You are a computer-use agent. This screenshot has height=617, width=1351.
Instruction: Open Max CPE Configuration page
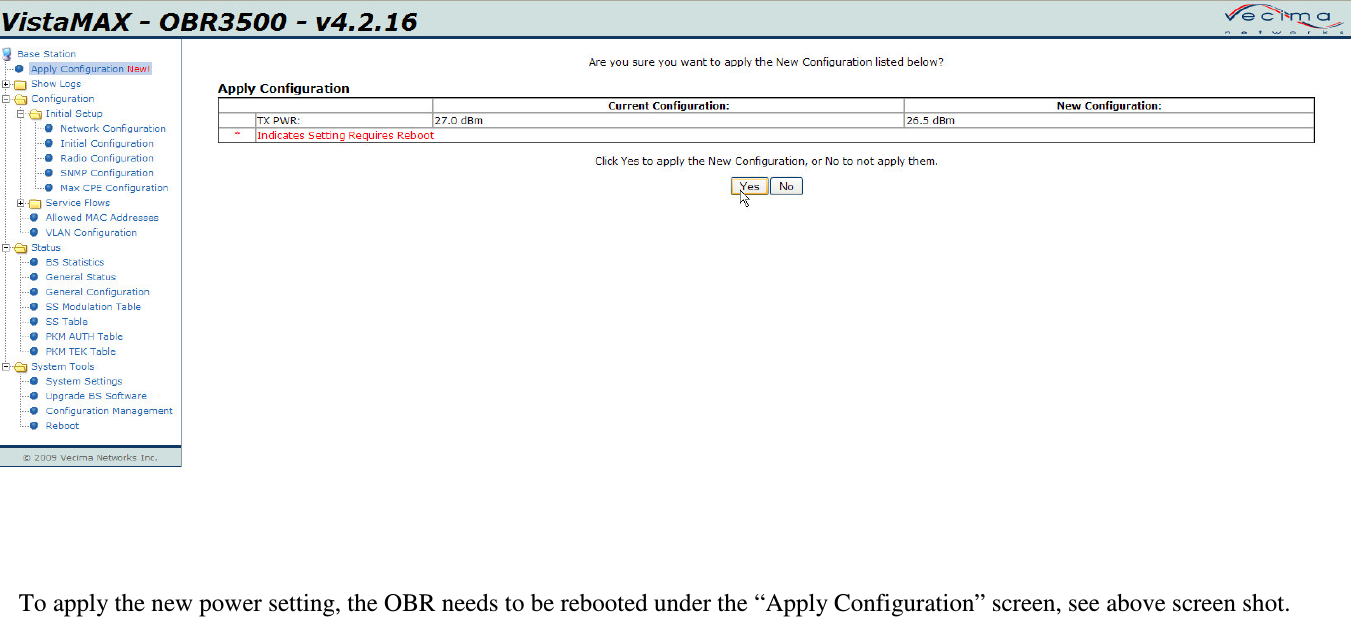point(114,188)
